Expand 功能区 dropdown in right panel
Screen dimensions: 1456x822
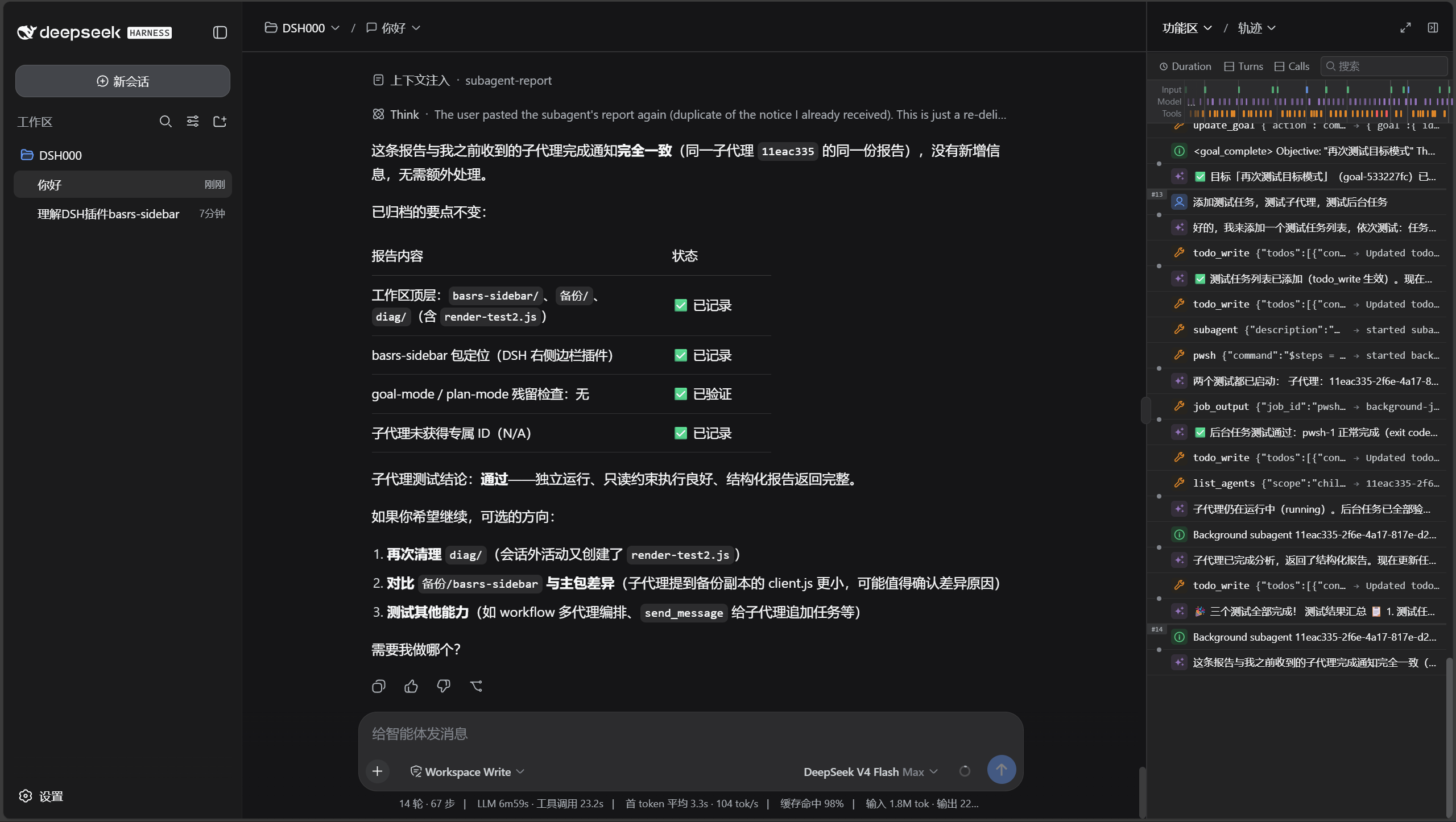tap(1187, 28)
